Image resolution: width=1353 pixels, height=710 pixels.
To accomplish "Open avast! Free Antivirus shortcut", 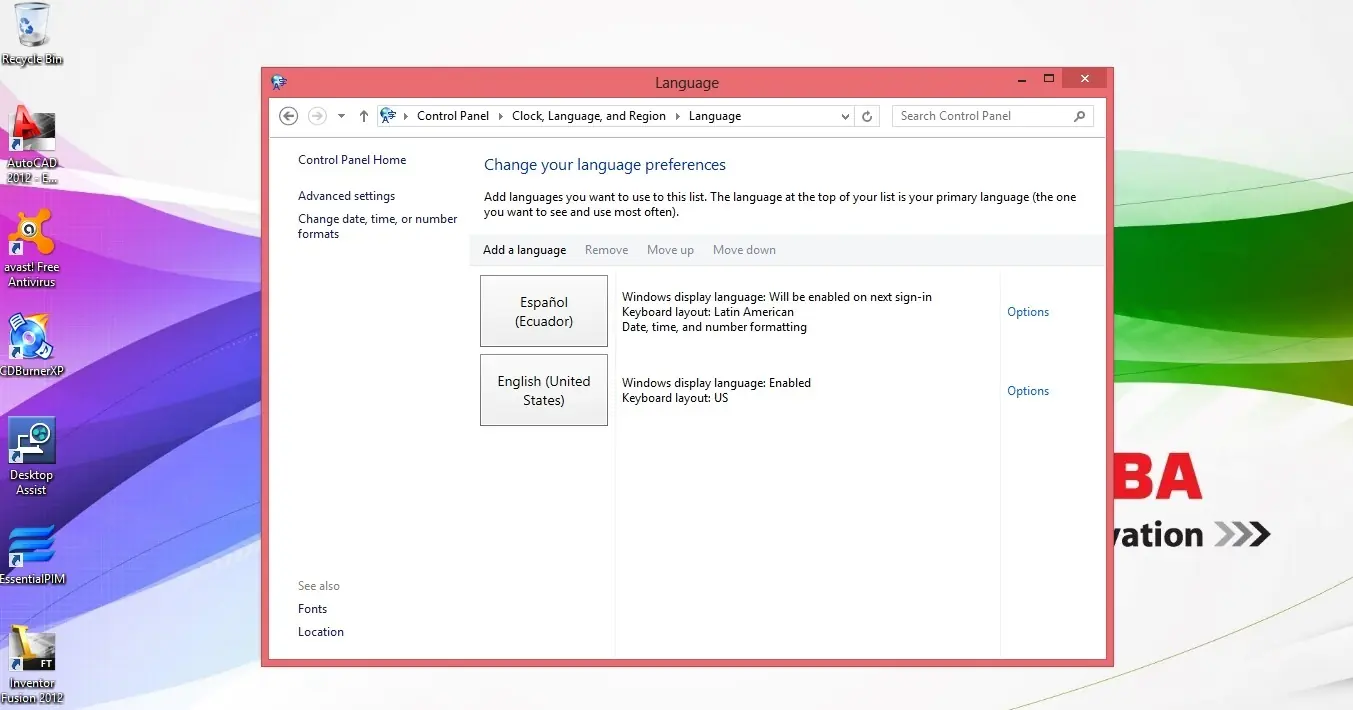I will pos(32,249).
